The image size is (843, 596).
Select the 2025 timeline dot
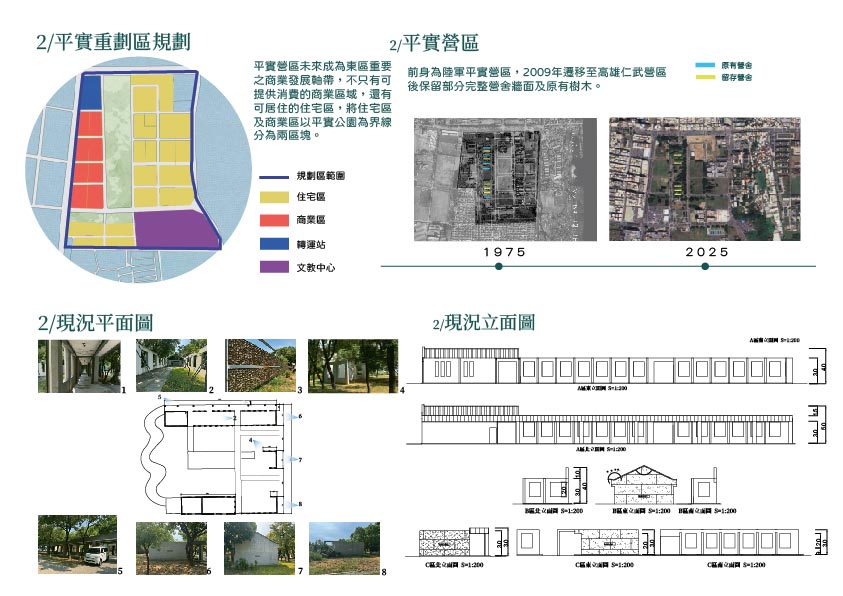[705, 266]
